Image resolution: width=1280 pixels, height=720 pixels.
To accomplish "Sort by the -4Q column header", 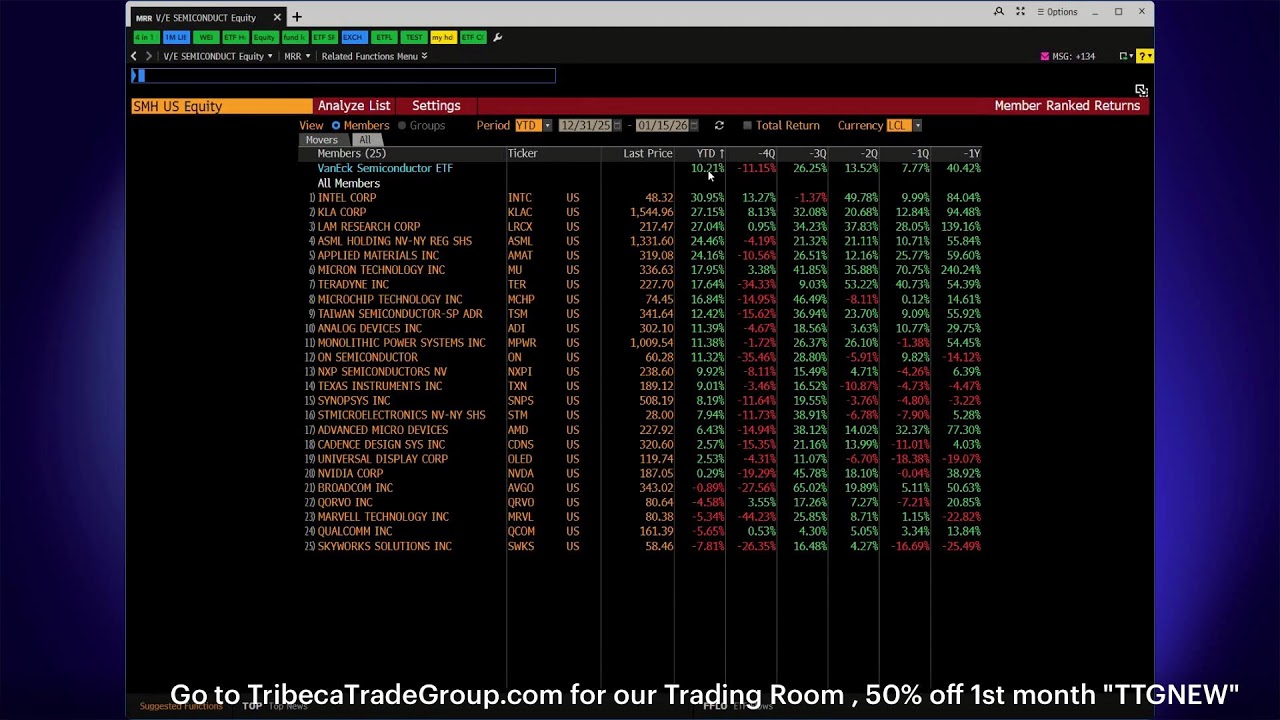I will [751, 153].
